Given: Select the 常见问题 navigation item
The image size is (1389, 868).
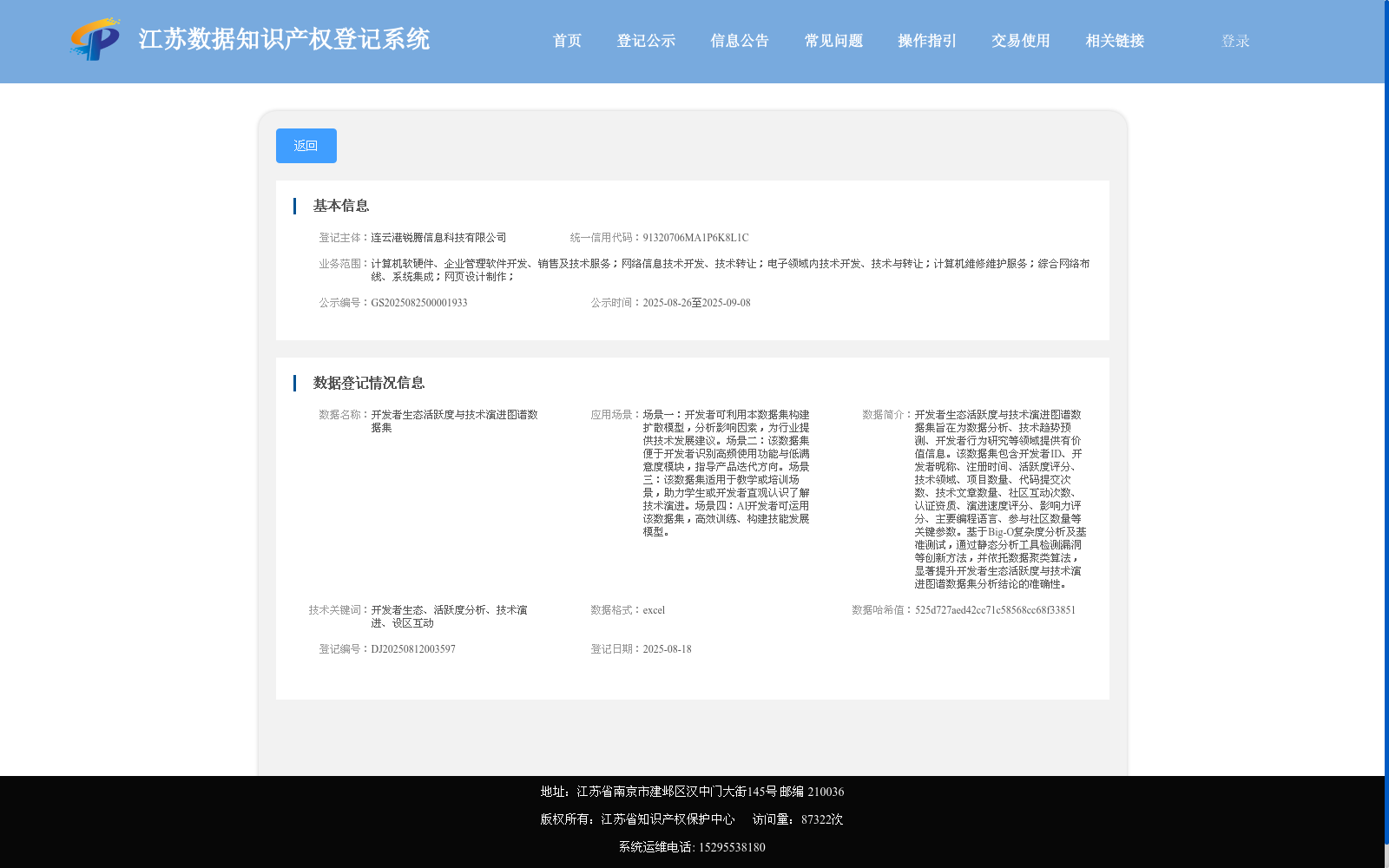Looking at the screenshot, I should (833, 41).
